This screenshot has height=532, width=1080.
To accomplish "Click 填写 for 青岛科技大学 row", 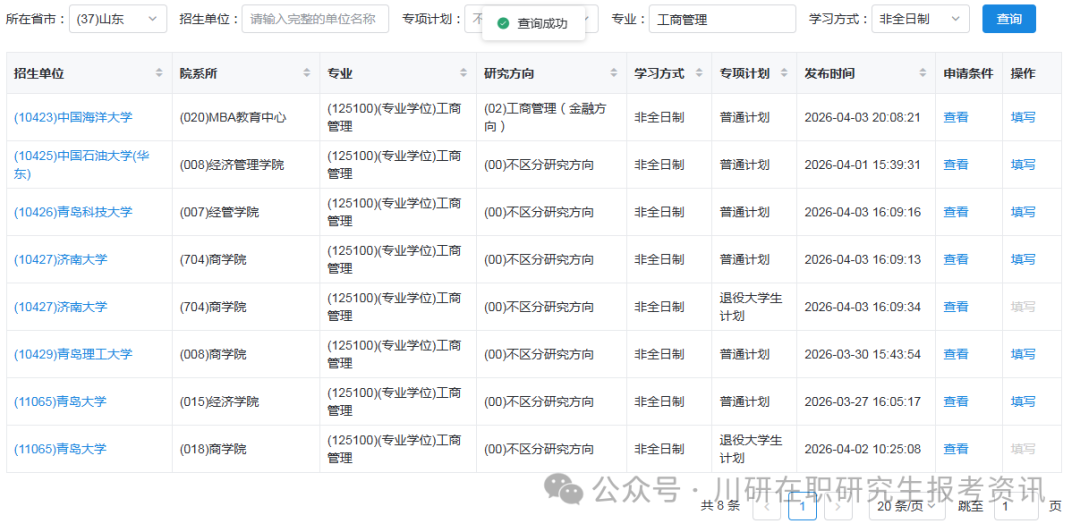I will tap(1023, 212).
